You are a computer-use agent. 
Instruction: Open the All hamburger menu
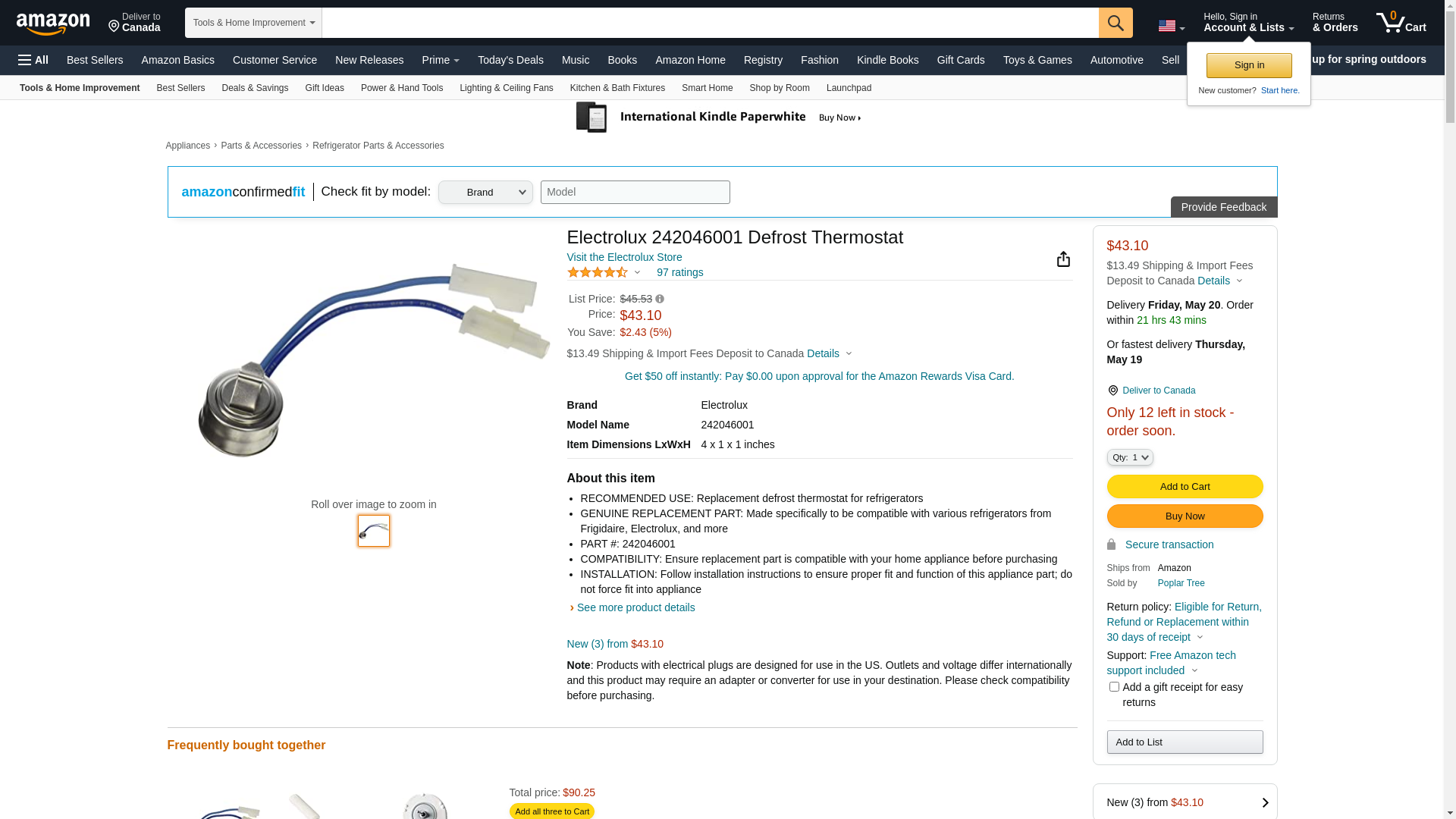pyautogui.click(x=33, y=60)
